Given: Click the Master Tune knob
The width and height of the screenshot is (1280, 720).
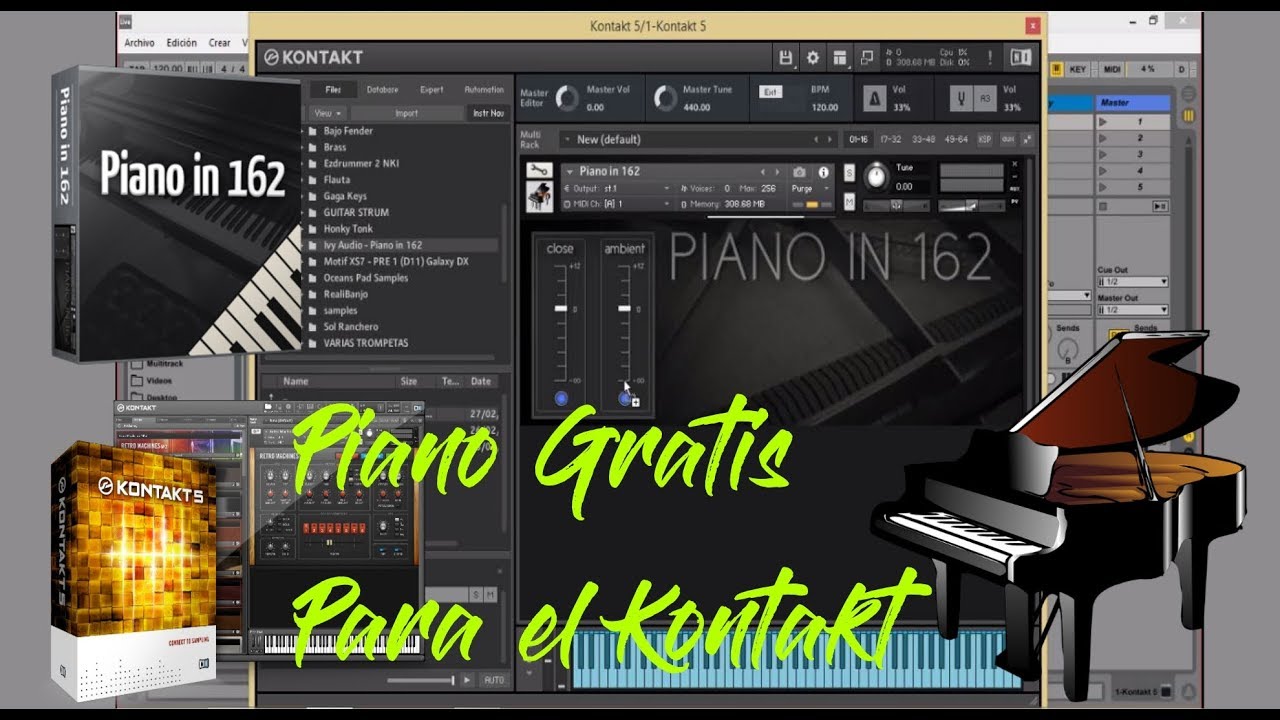Looking at the screenshot, I should coord(665,98).
